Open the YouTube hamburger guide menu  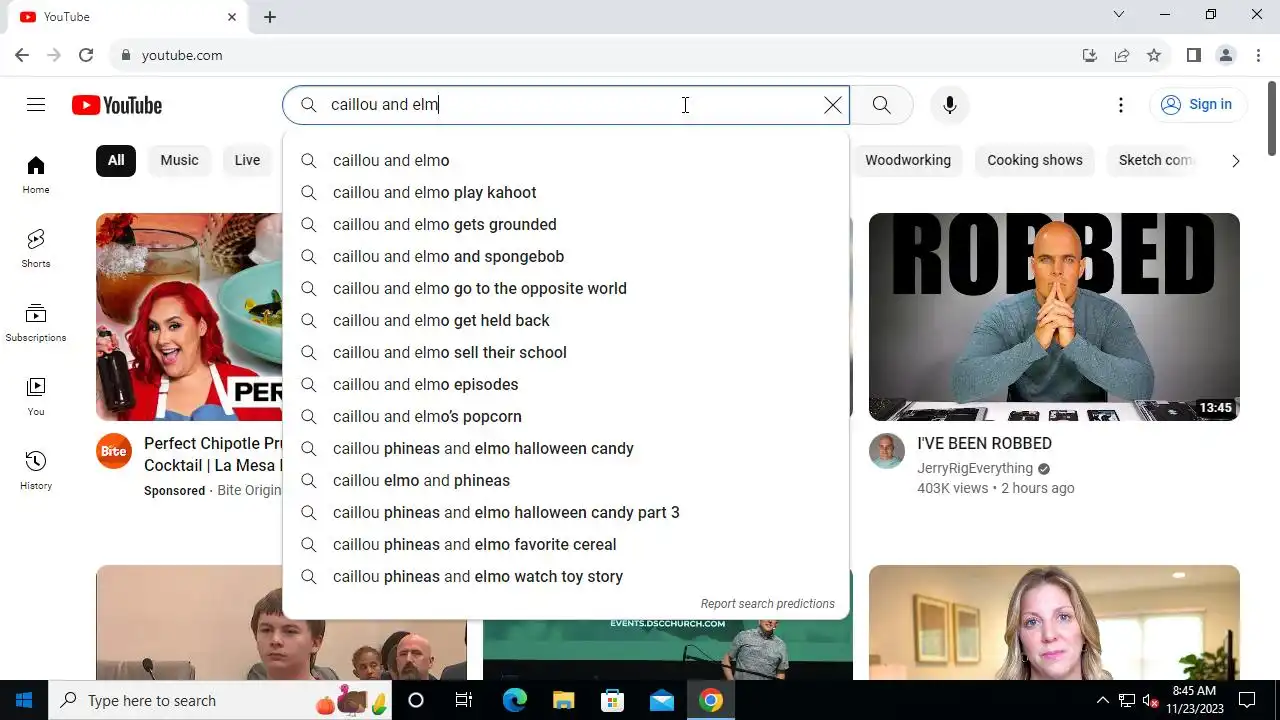click(36, 105)
